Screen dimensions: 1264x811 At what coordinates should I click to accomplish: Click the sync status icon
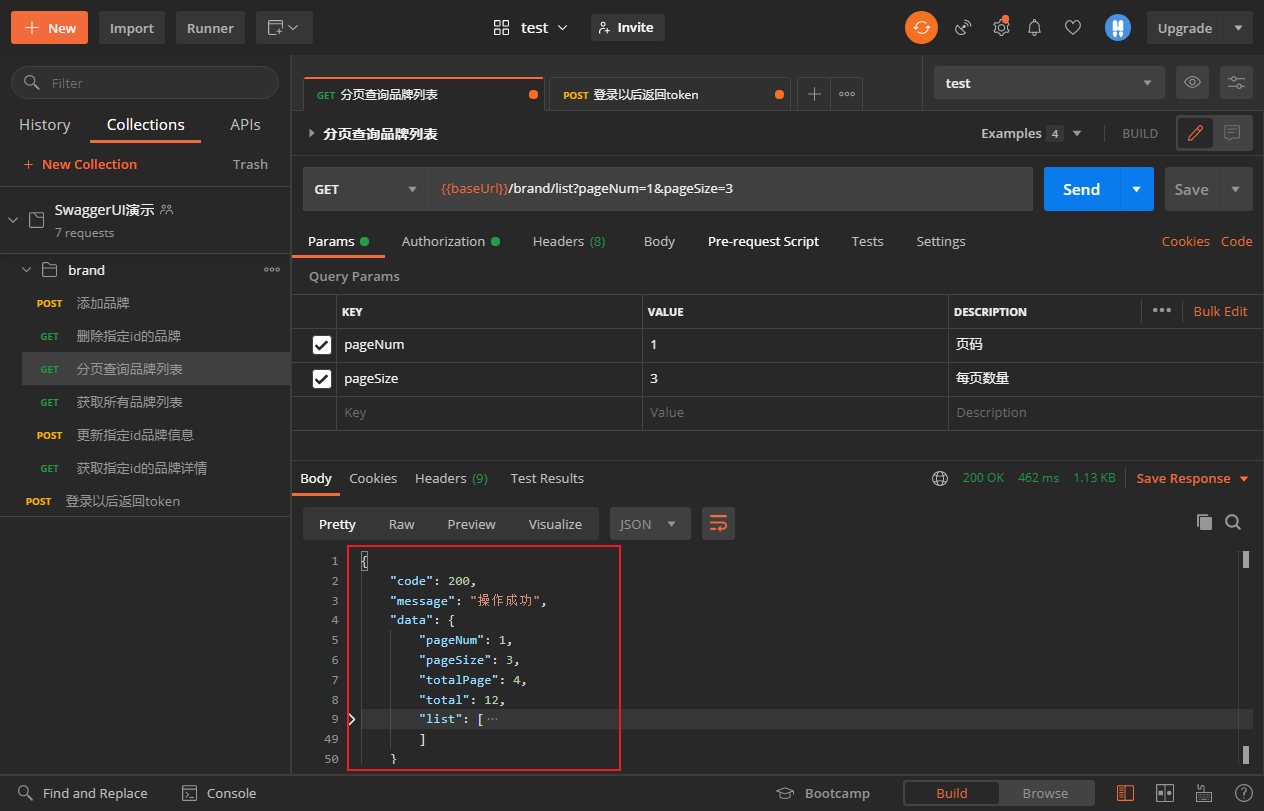coord(921,28)
